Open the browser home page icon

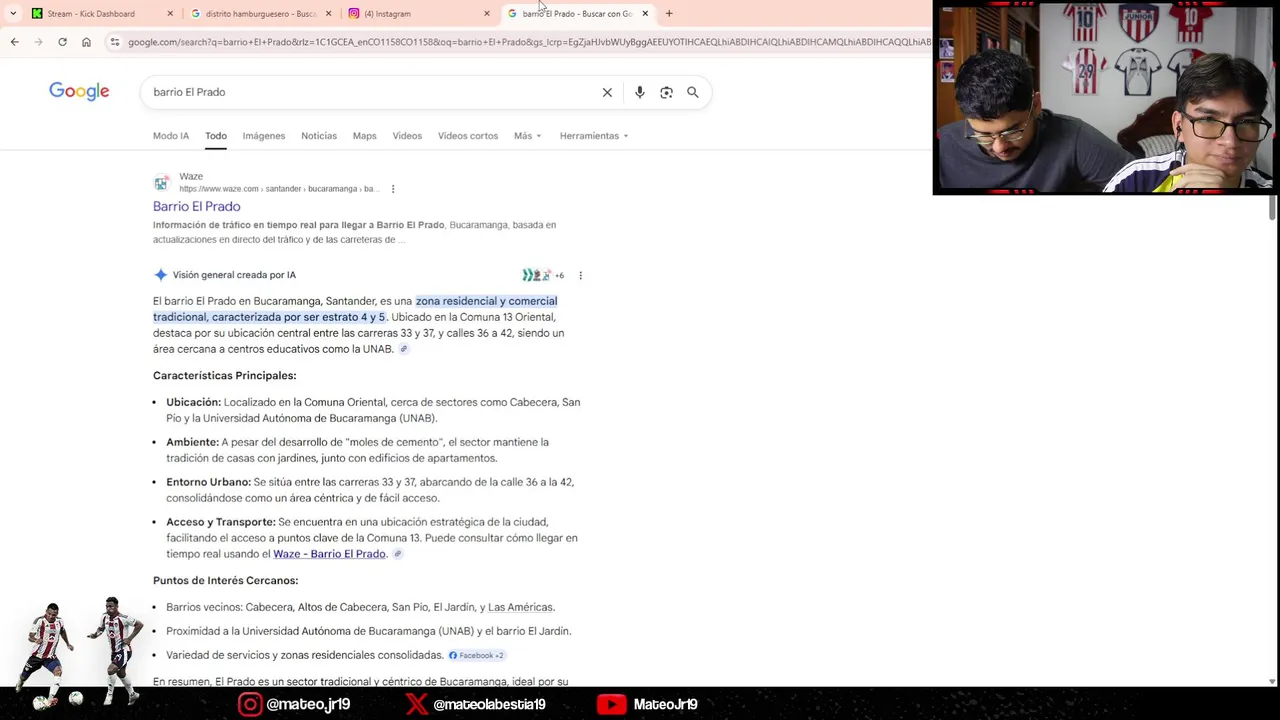coord(86,42)
